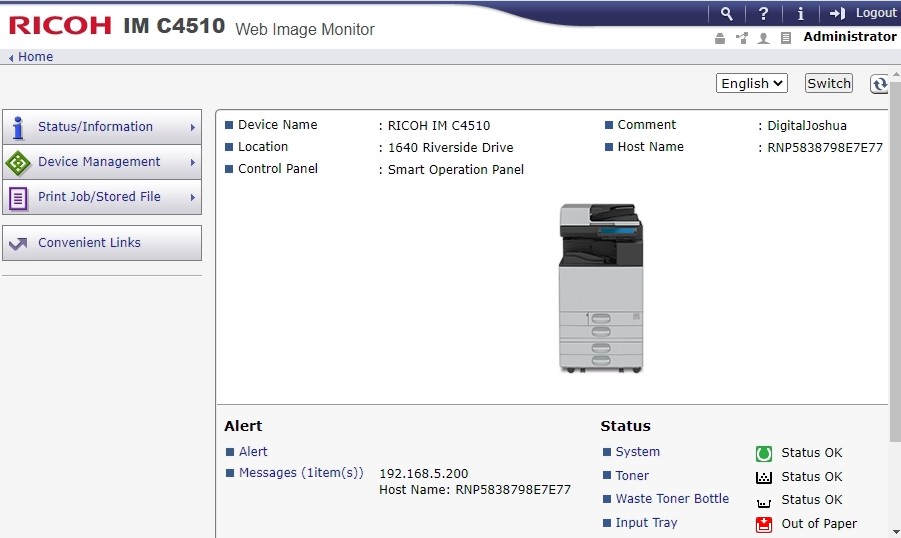The width and height of the screenshot is (901, 538).
Task: Click the Switch language button
Action: tap(829, 83)
